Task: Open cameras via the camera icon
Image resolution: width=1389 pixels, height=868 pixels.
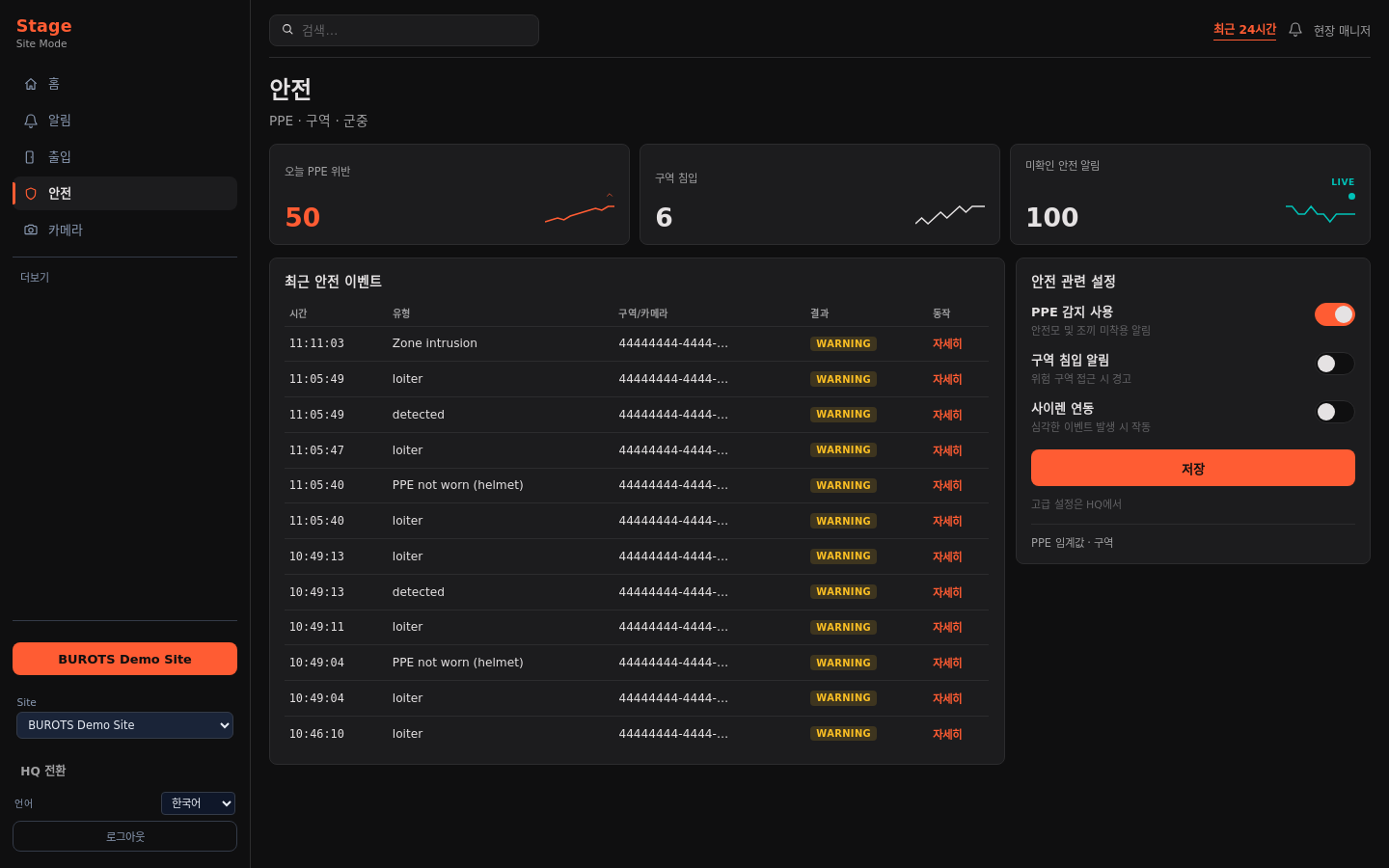Action: coord(31,231)
